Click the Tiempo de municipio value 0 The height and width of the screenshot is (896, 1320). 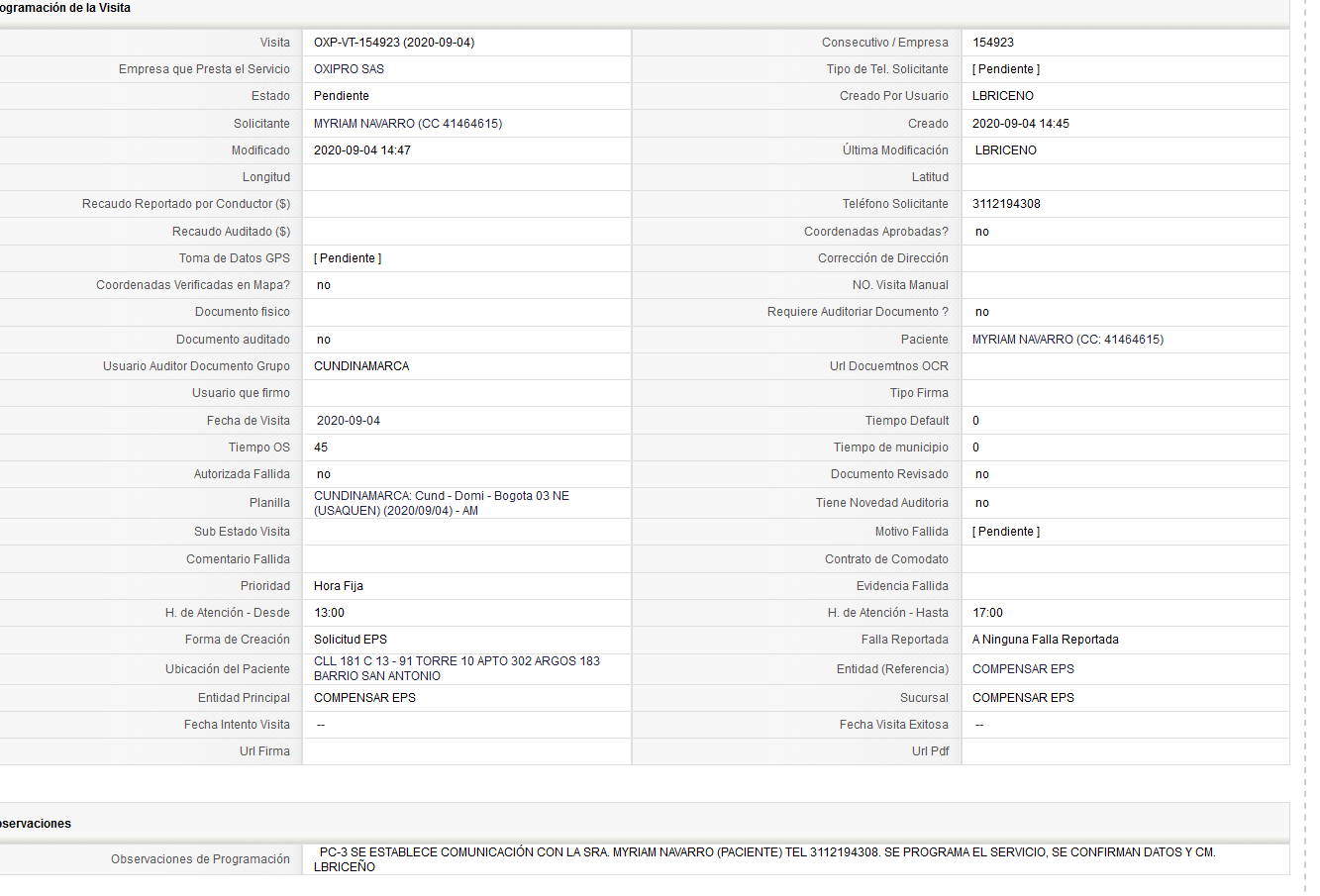coord(975,448)
